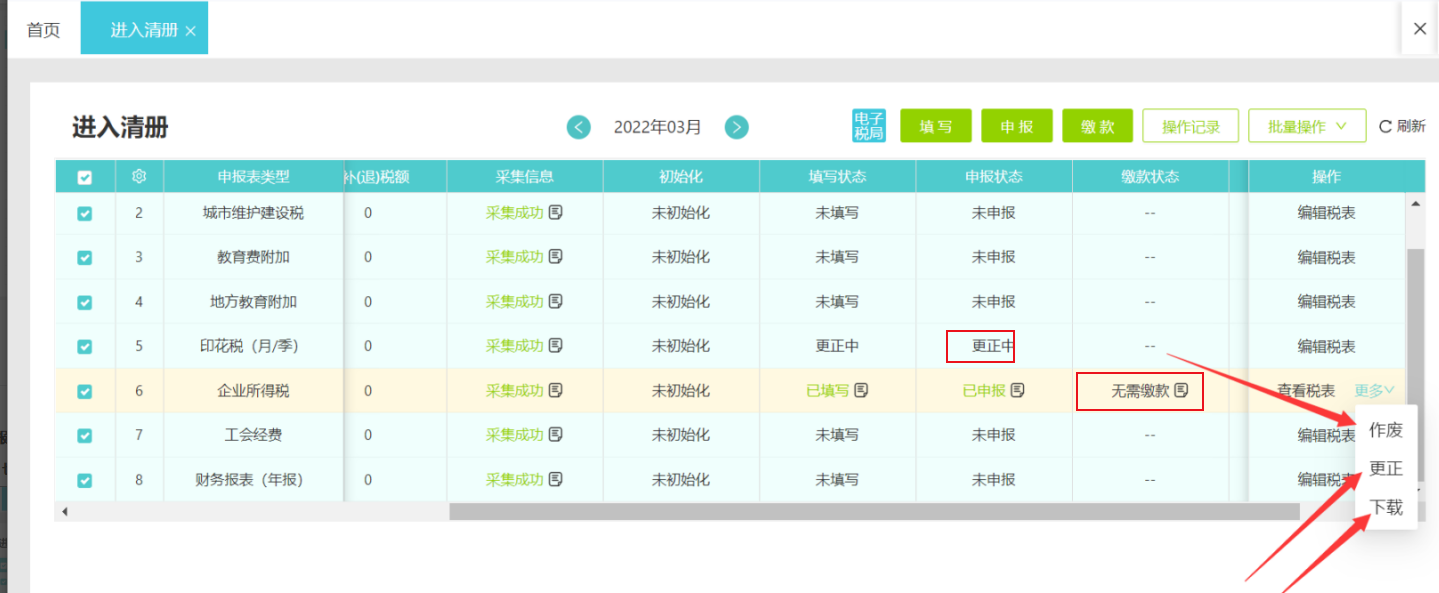Click the 初始化 column header
This screenshot has height=593, width=1439.
[x=681, y=176]
